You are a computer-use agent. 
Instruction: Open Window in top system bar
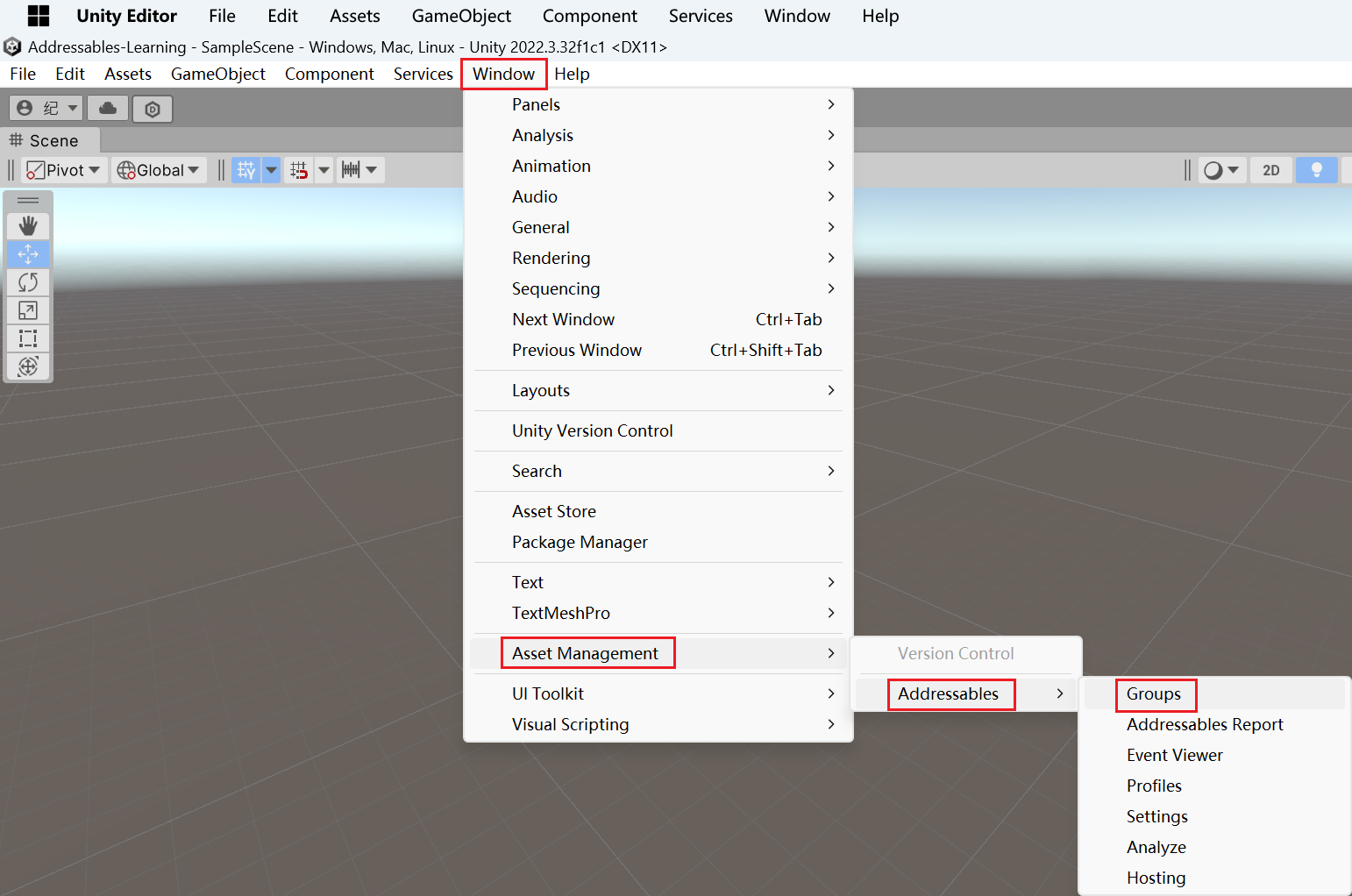coord(797,16)
